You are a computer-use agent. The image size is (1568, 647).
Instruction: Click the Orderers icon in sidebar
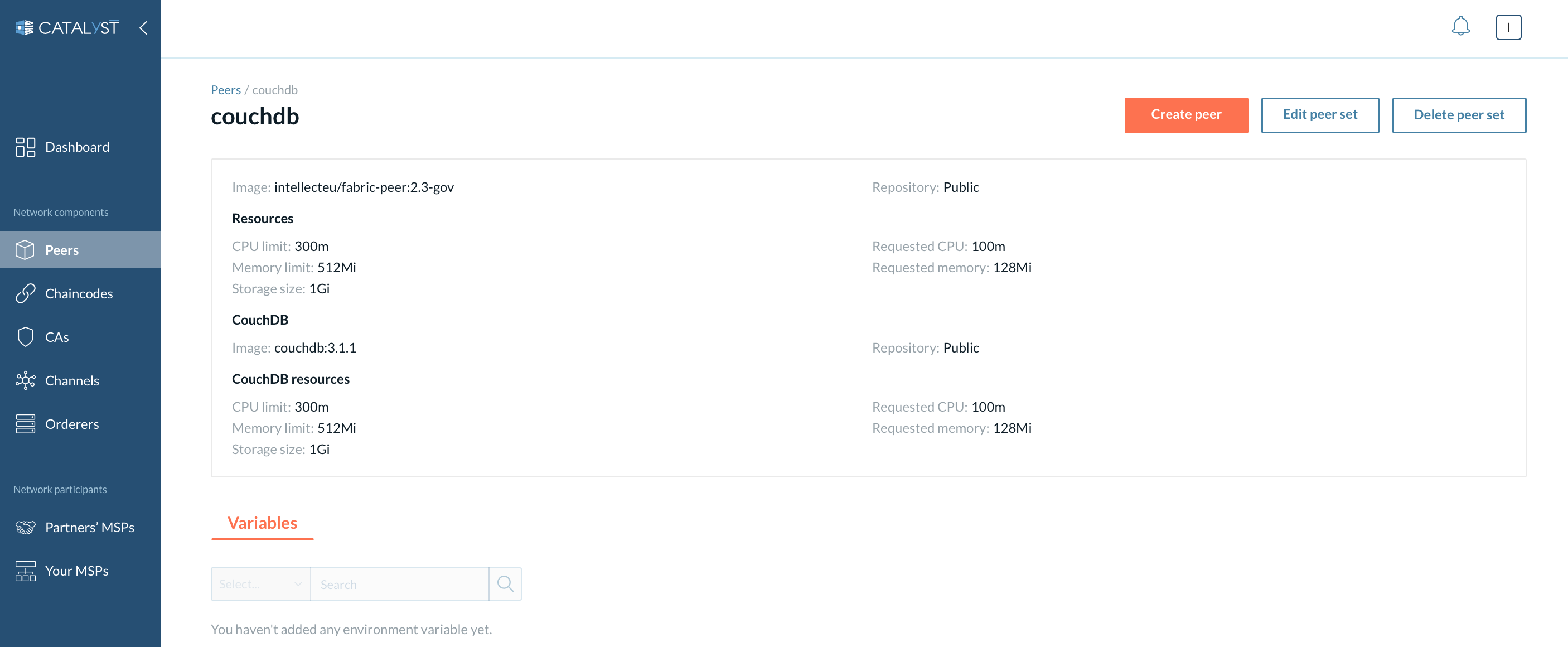[x=26, y=423]
